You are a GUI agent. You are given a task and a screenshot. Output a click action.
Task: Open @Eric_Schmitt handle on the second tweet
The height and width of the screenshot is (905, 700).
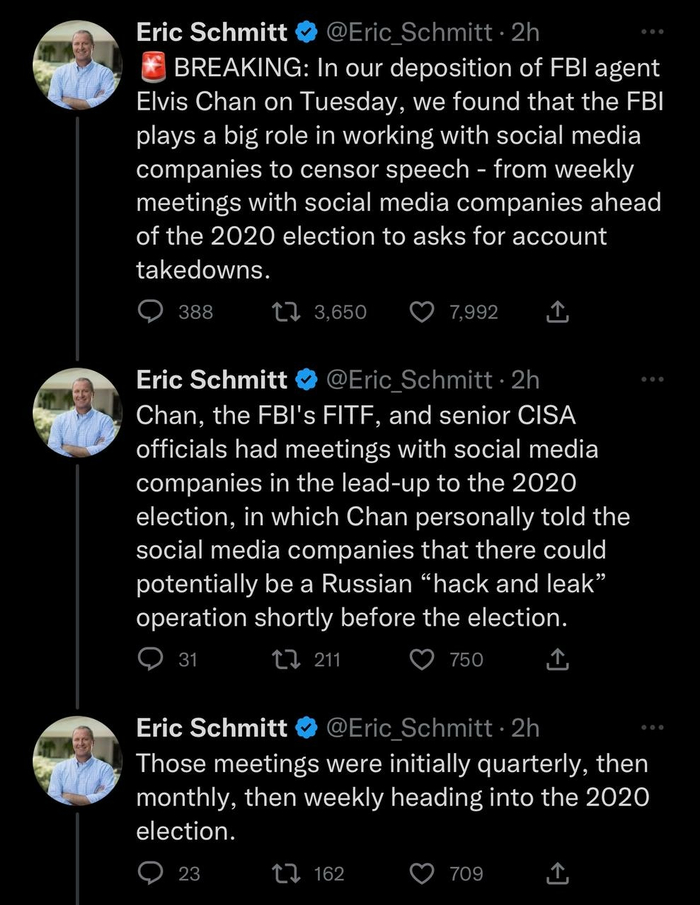[409, 379]
